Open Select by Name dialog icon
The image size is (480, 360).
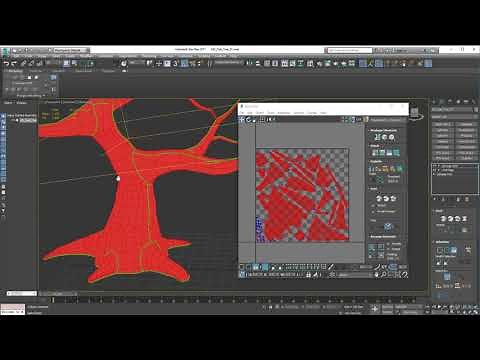(74, 63)
